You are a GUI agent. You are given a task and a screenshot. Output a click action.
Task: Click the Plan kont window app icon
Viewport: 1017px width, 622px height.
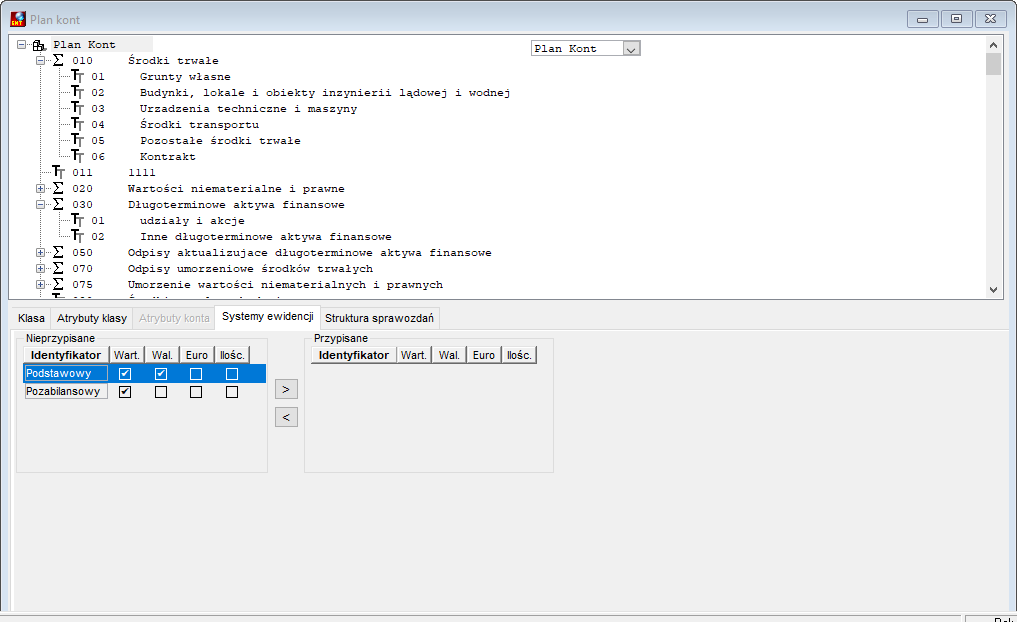(x=18, y=19)
